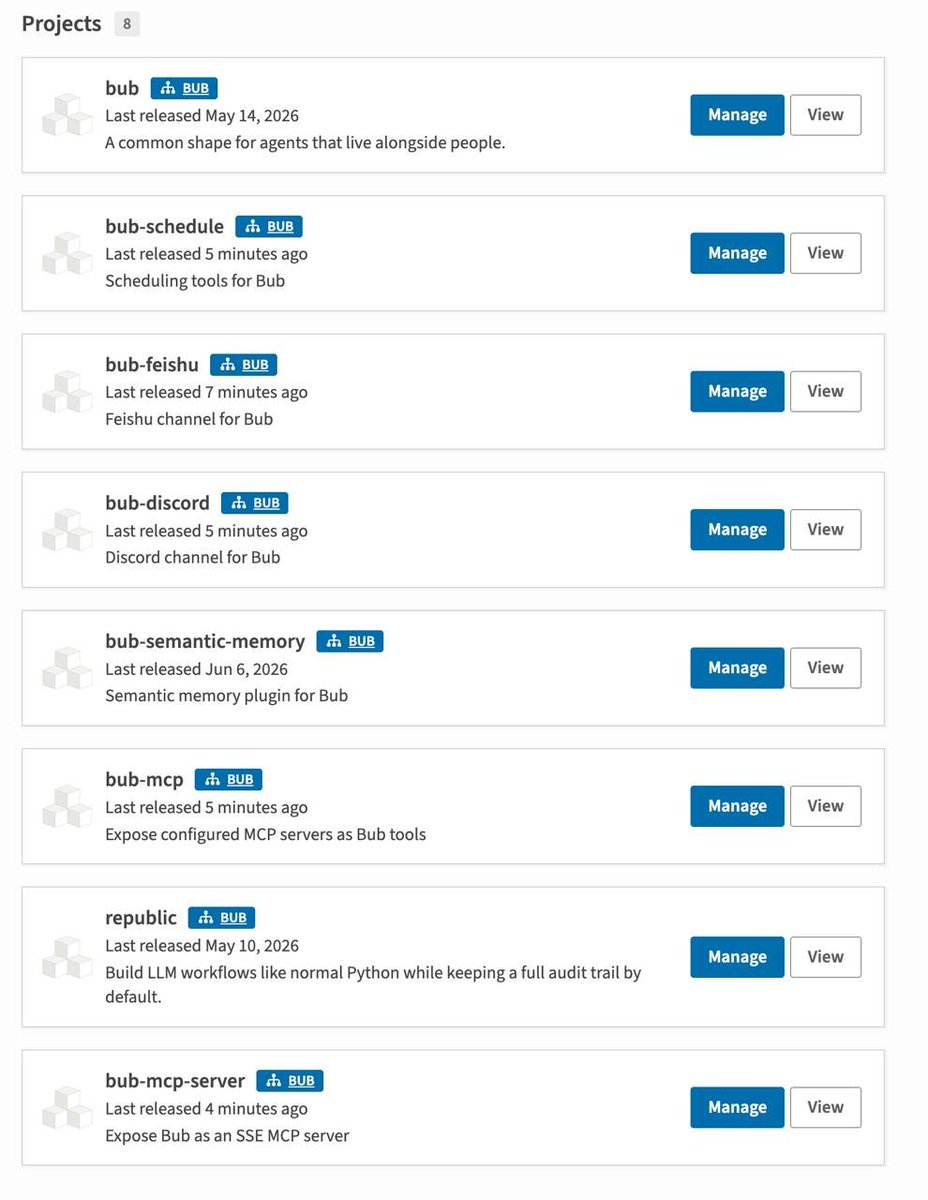The height and width of the screenshot is (1200, 928).
Task: Click the package cube icon for bub-semantic-memory
Action: click(x=67, y=668)
